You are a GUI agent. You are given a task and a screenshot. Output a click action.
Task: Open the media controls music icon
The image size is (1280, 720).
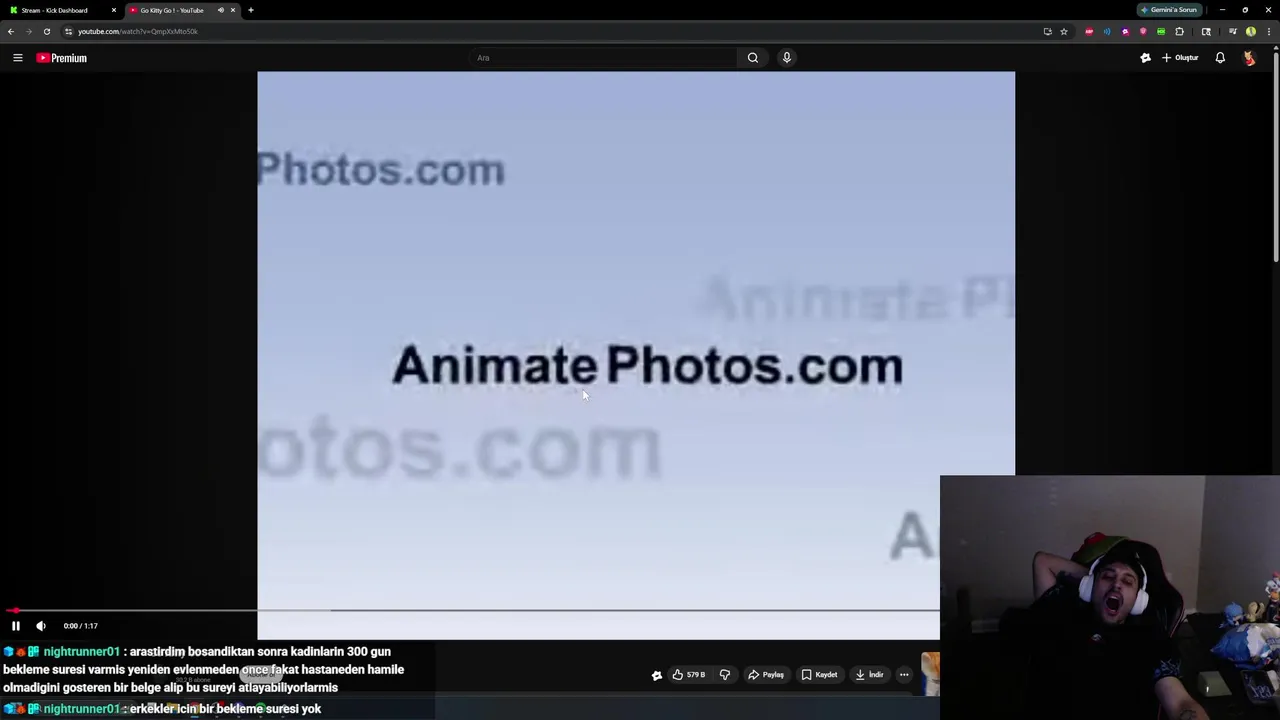point(1233,31)
